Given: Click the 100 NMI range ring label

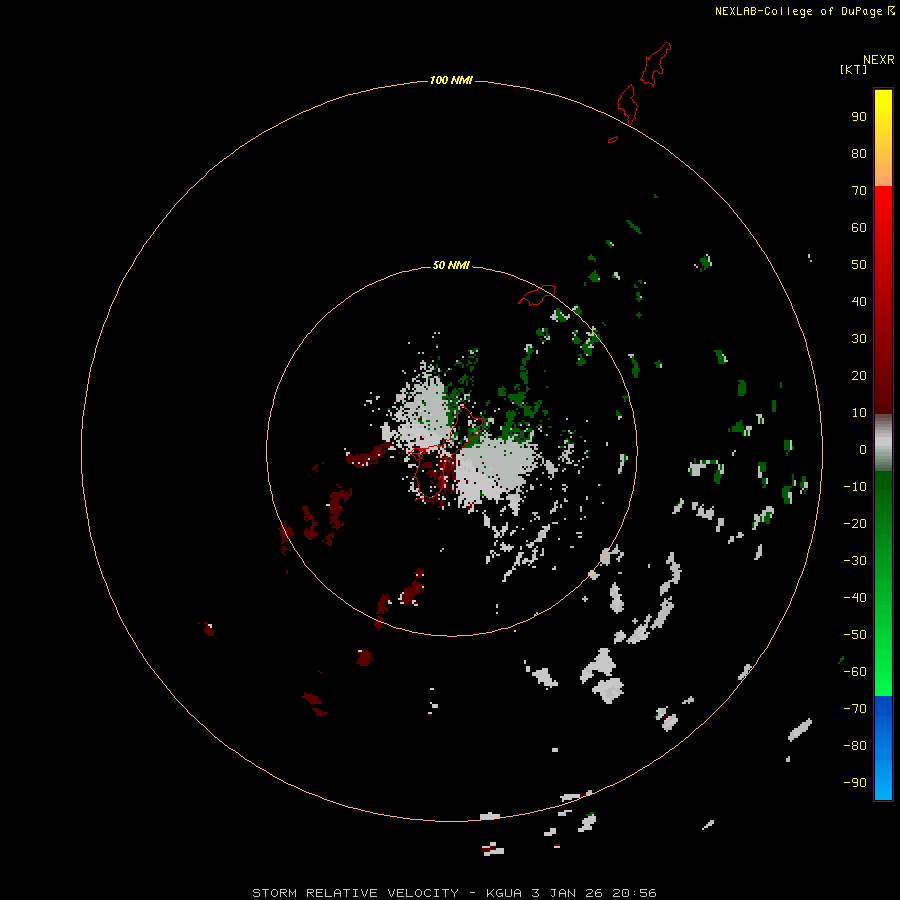Looking at the screenshot, I should (x=451, y=80).
